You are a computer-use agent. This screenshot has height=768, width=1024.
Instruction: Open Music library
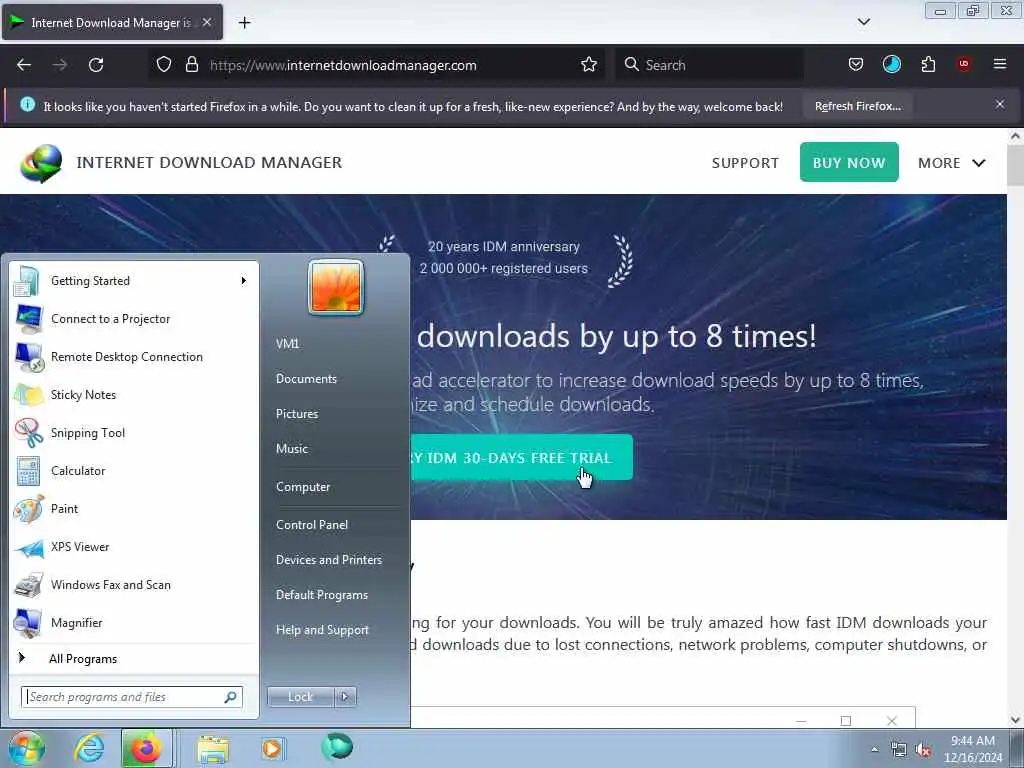(x=292, y=449)
